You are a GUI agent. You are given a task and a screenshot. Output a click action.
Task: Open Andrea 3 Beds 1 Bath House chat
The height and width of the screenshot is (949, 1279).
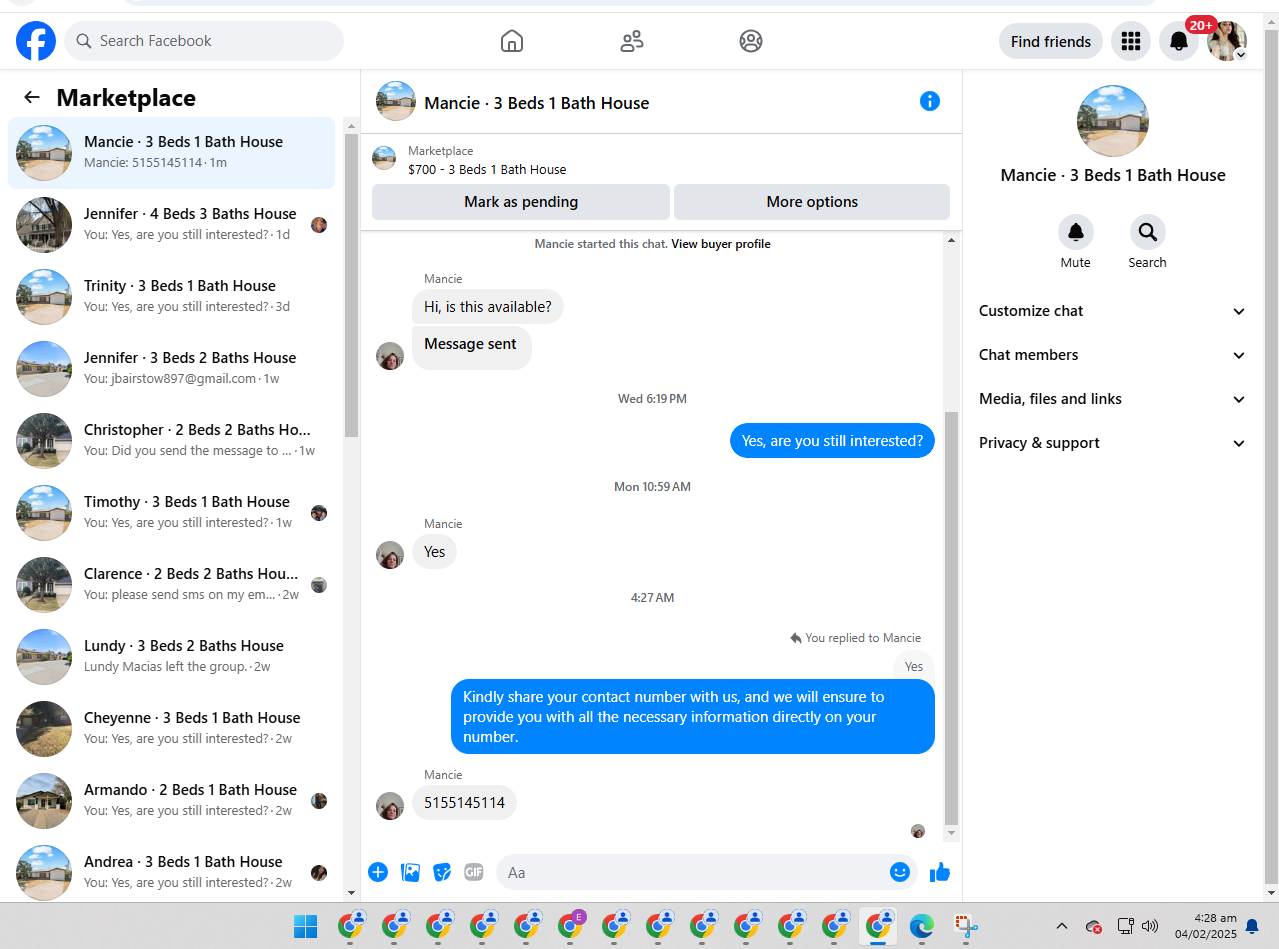pos(172,873)
